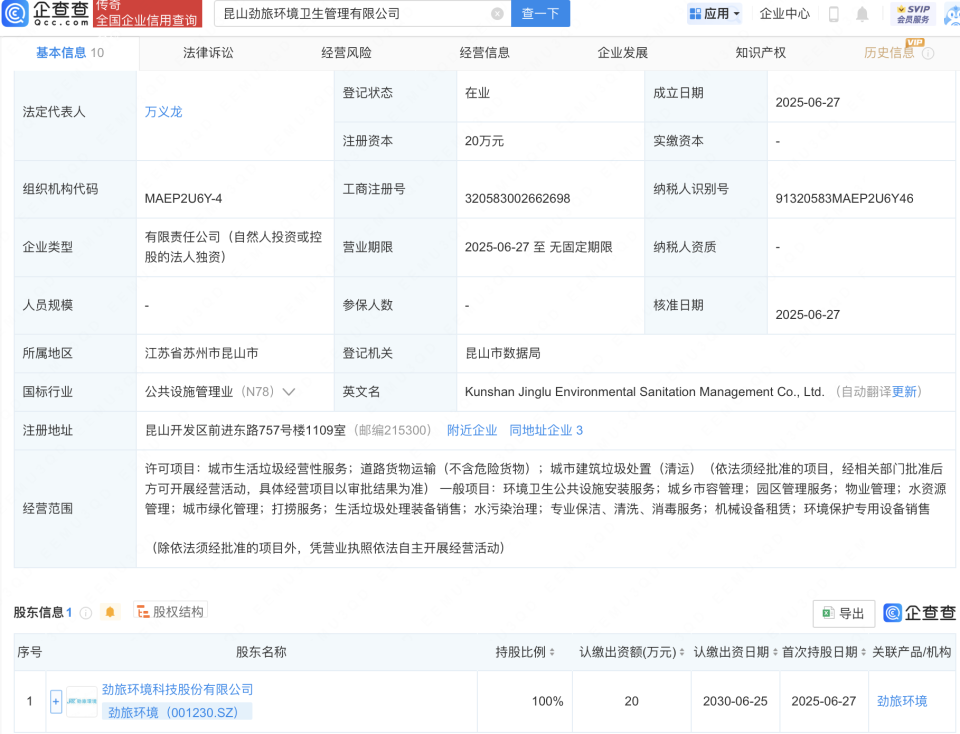Click the 江苏省苏州市昆山市 region text
960x734 pixels.
click(x=201, y=353)
